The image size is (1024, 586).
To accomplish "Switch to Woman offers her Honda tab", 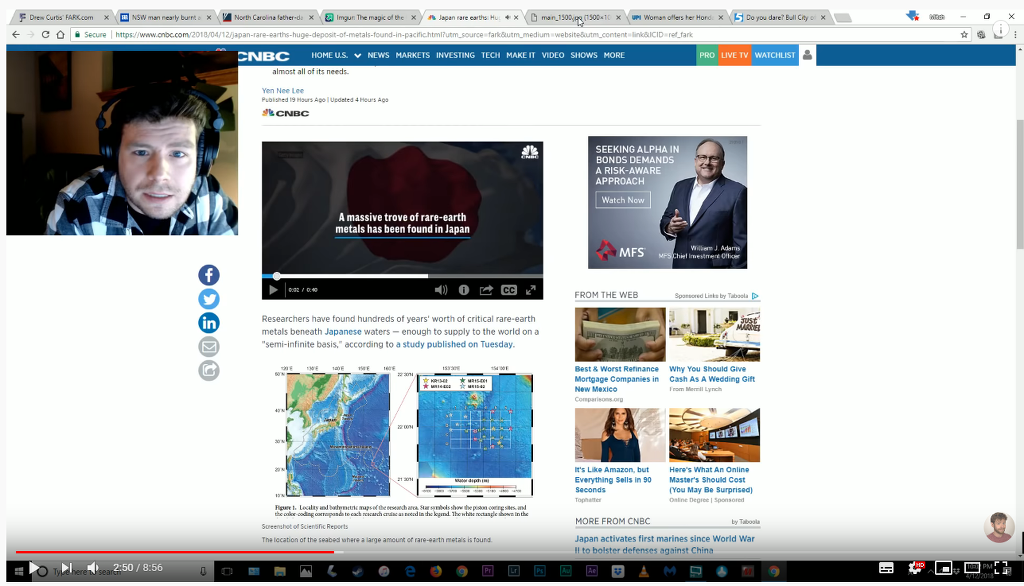I will (677, 18).
